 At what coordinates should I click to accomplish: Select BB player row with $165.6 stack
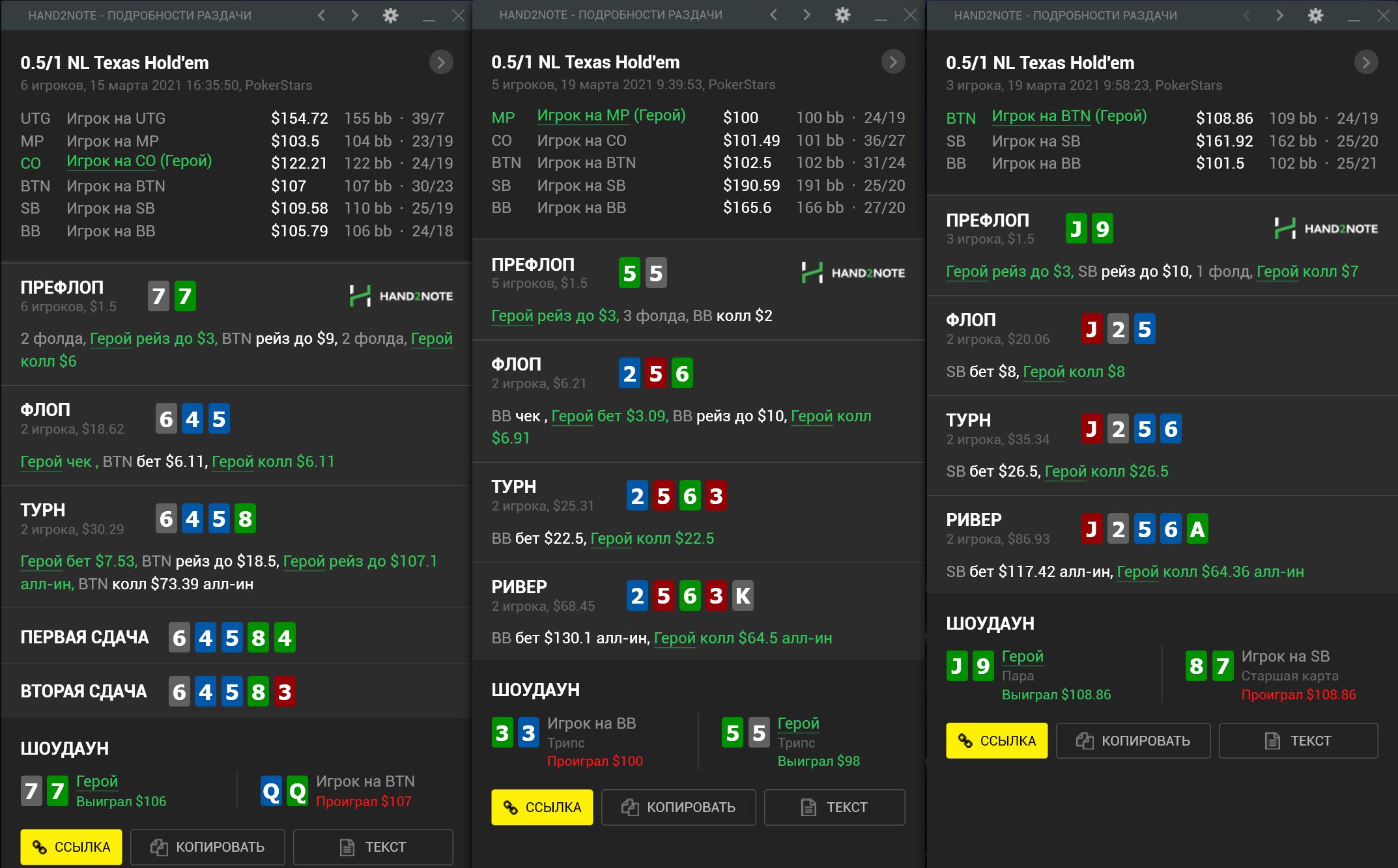coord(698,208)
